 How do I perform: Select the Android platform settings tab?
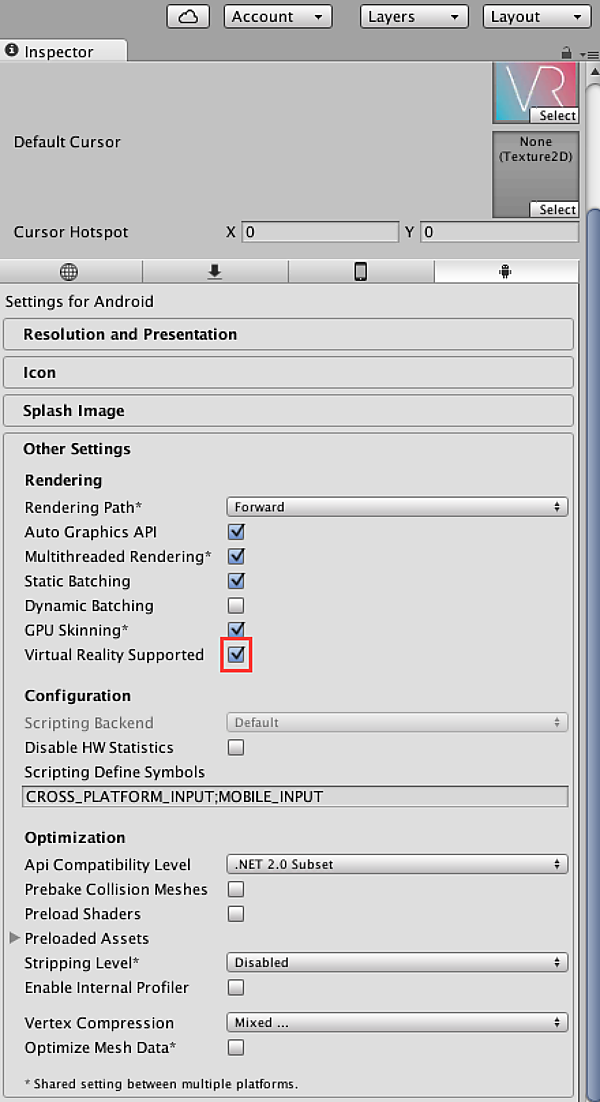click(x=505, y=270)
